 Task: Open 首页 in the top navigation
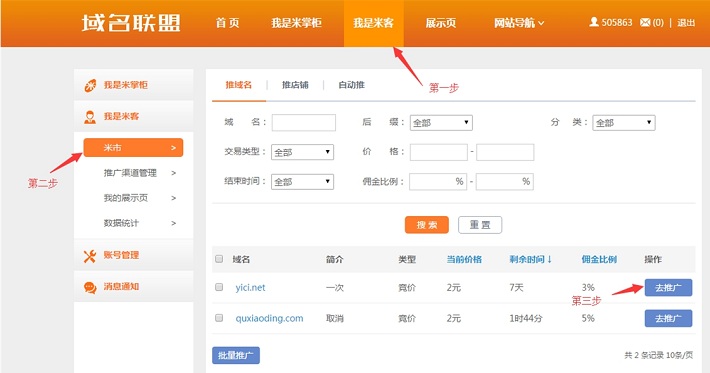227,23
